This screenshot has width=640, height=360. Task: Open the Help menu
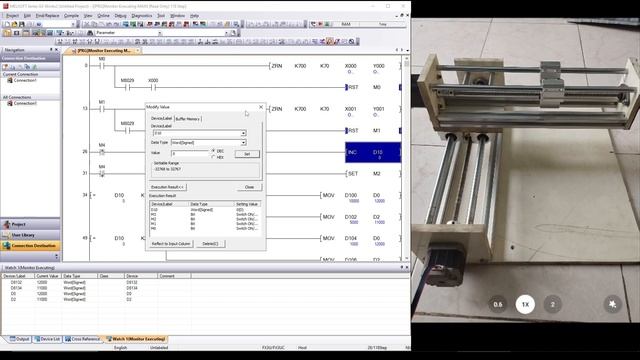point(194,16)
